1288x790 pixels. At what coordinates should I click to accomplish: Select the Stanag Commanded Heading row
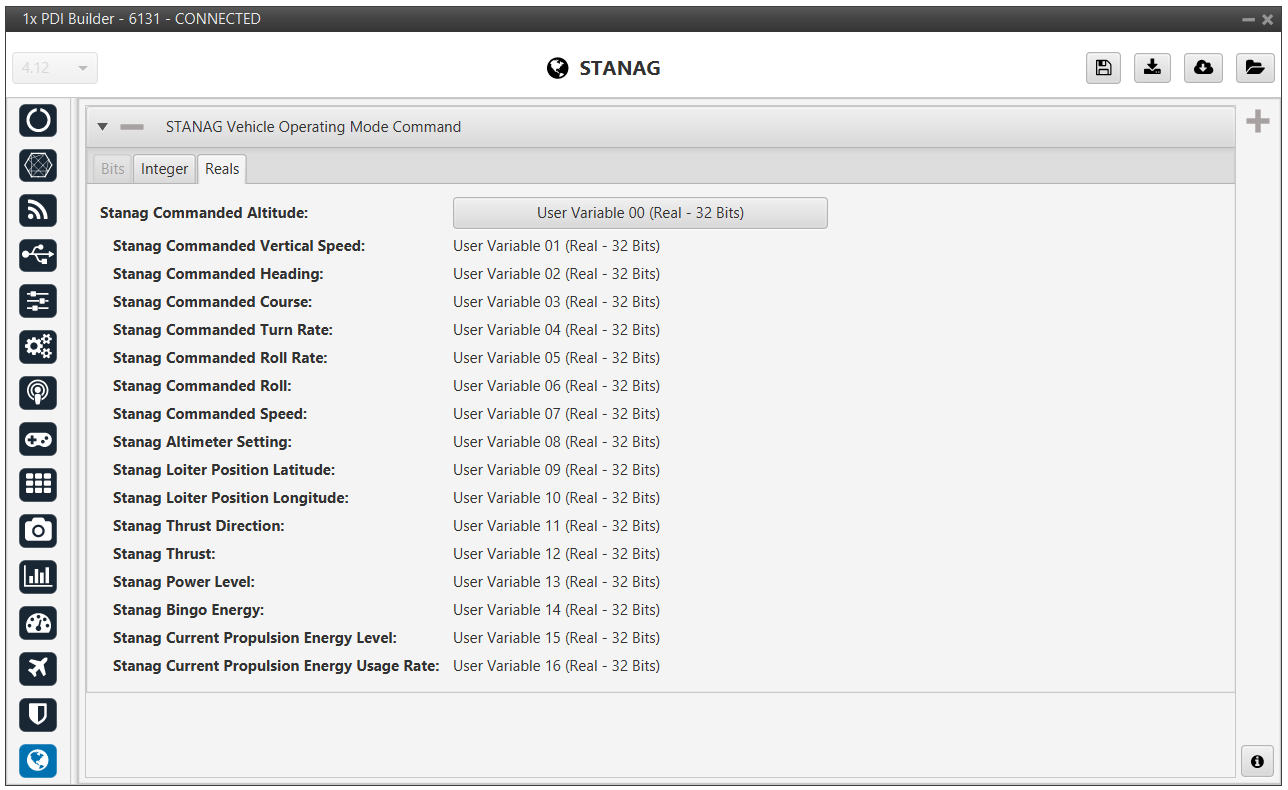pyautogui.click(x=218, y=274)
